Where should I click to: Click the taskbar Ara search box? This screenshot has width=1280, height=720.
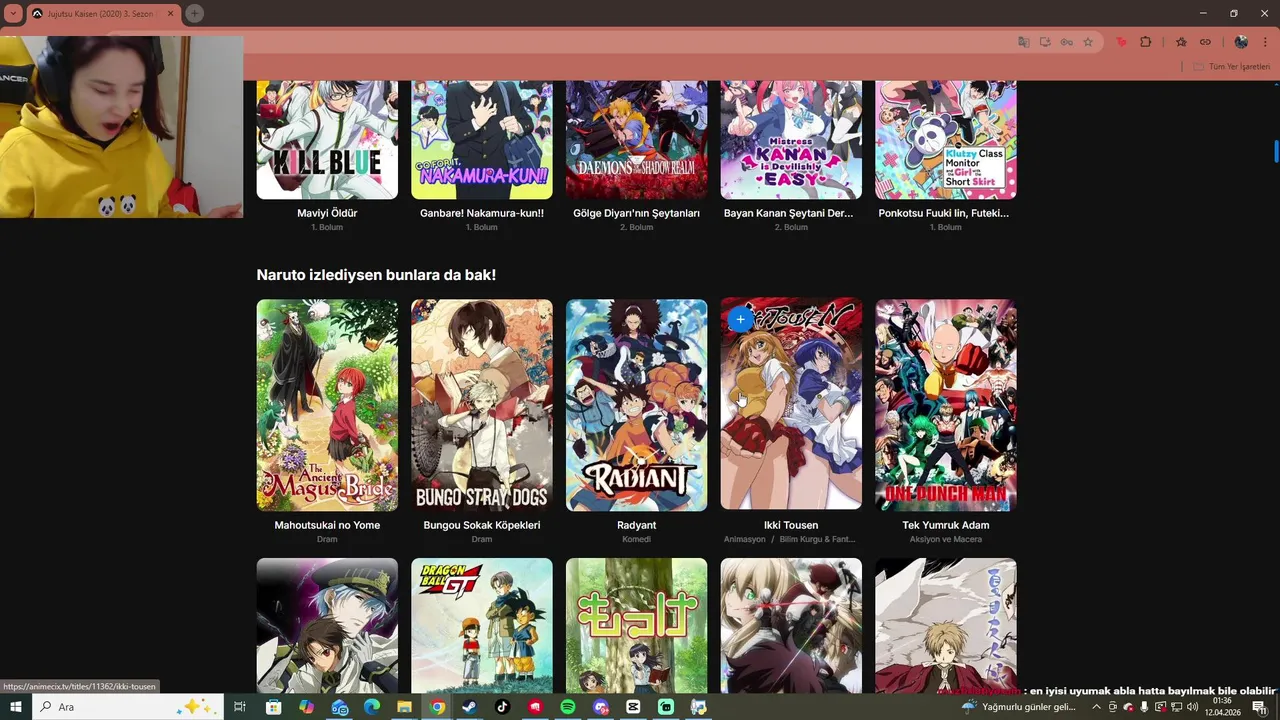128,707
